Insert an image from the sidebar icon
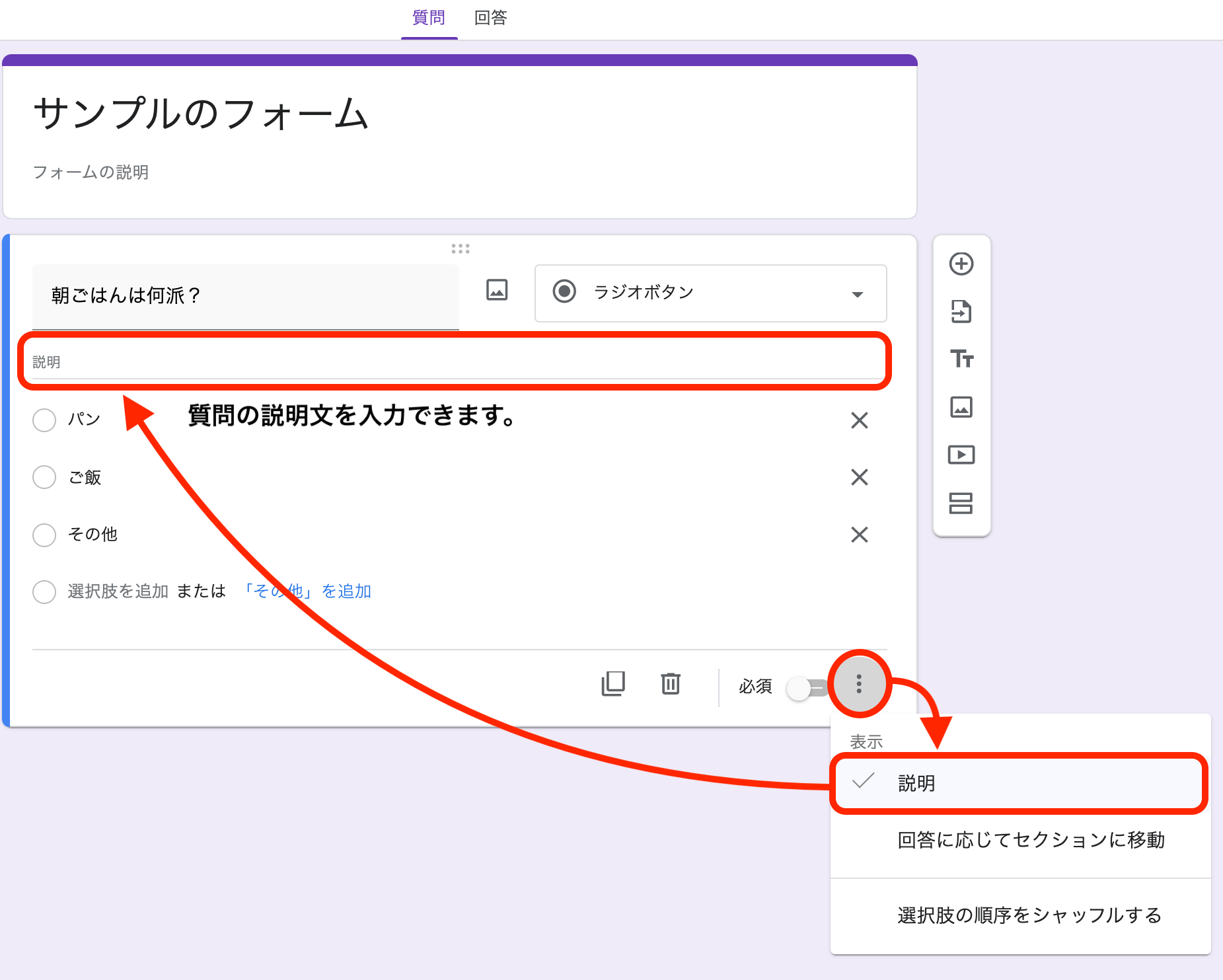Image resolution: width=1223 pixels, height=980 pixels. [961, 408]
